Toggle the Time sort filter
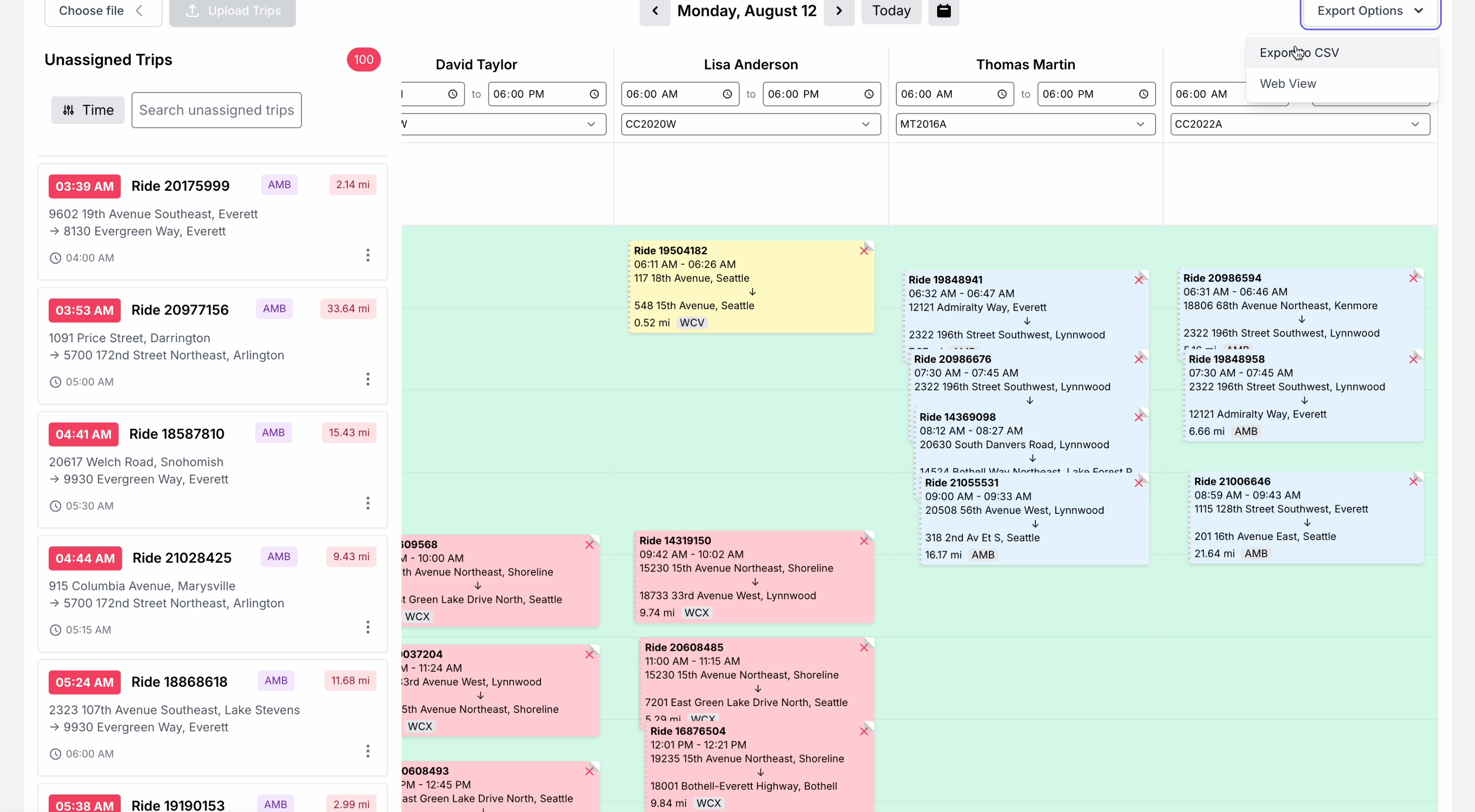The width and height of the screenshot is (1475, 812). 88,110
